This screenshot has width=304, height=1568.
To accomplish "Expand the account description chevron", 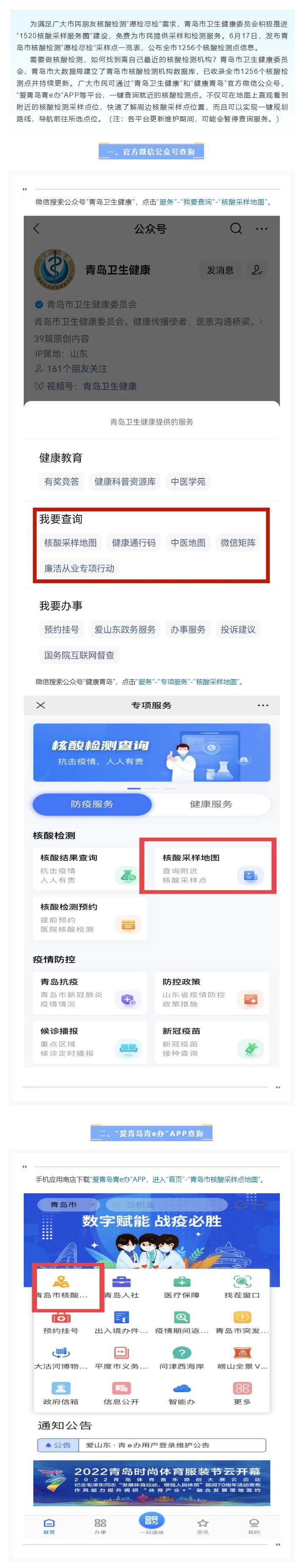I will click(261, 321).
